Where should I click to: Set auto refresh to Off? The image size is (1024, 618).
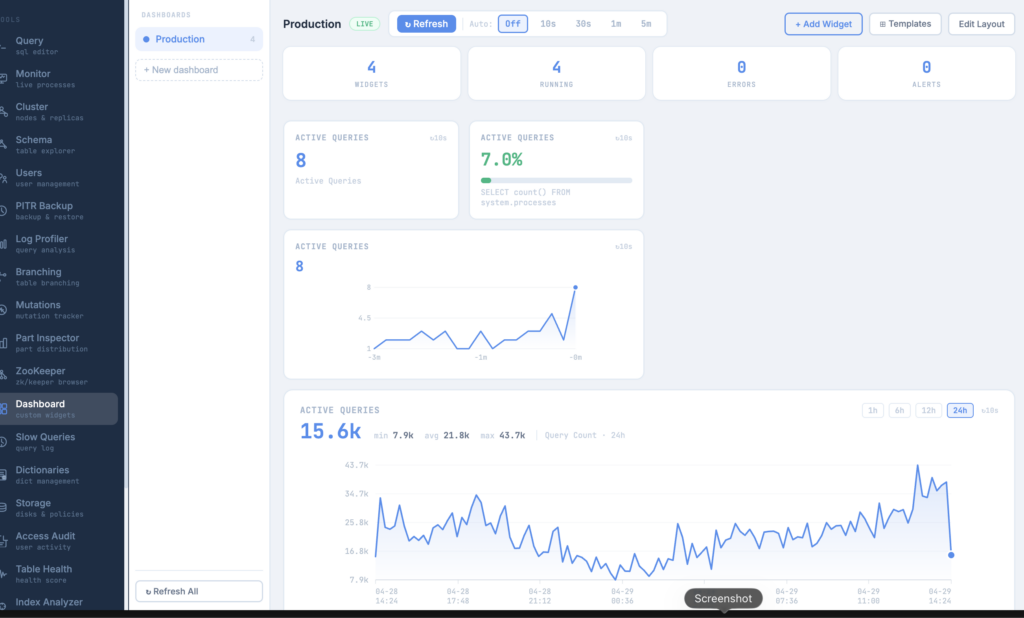point(513,24)
